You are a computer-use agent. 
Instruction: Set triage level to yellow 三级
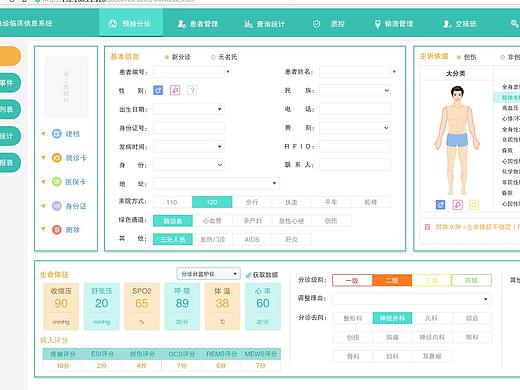coord(432,280)
